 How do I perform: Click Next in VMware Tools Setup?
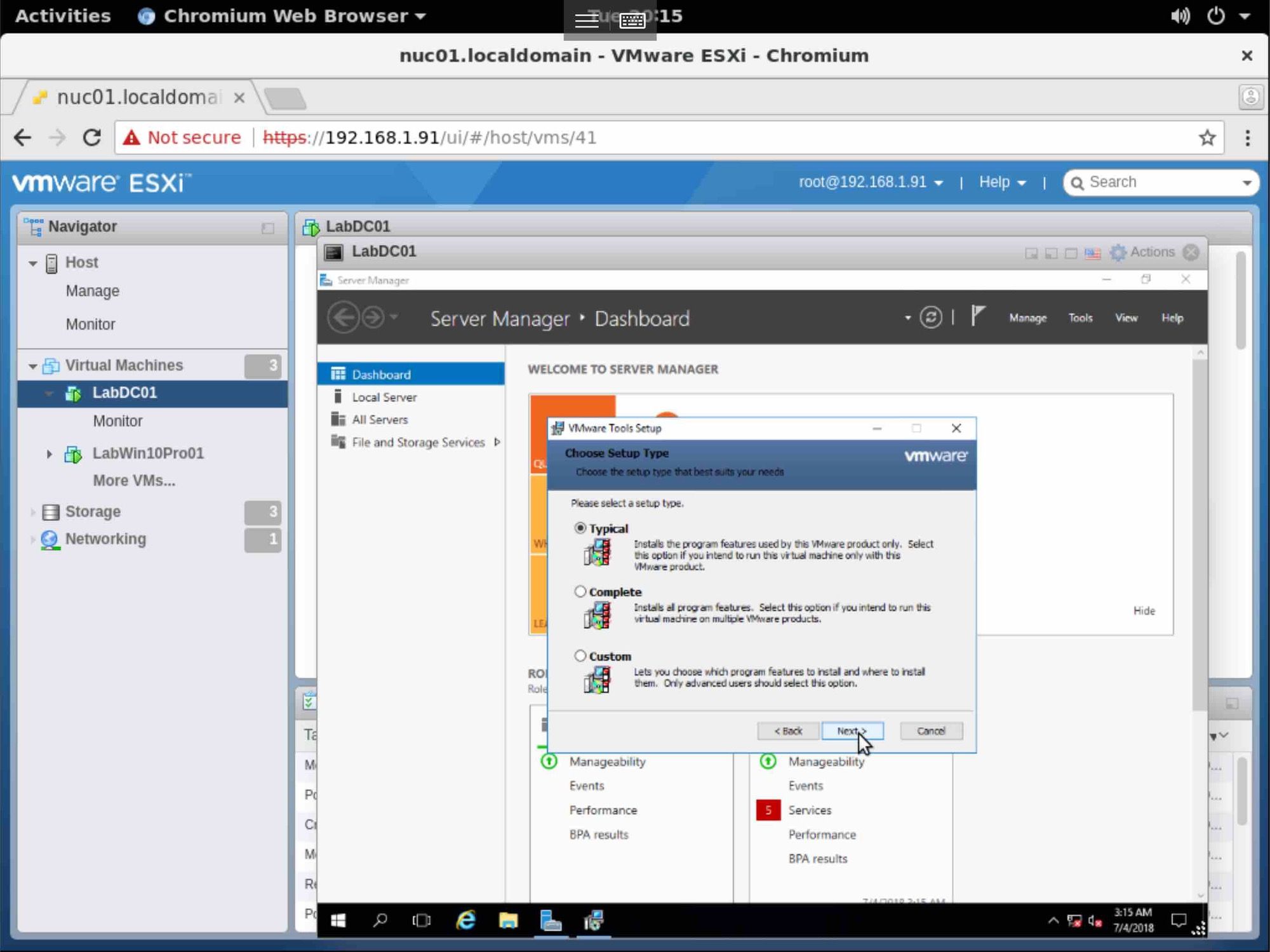click(852, 731)
